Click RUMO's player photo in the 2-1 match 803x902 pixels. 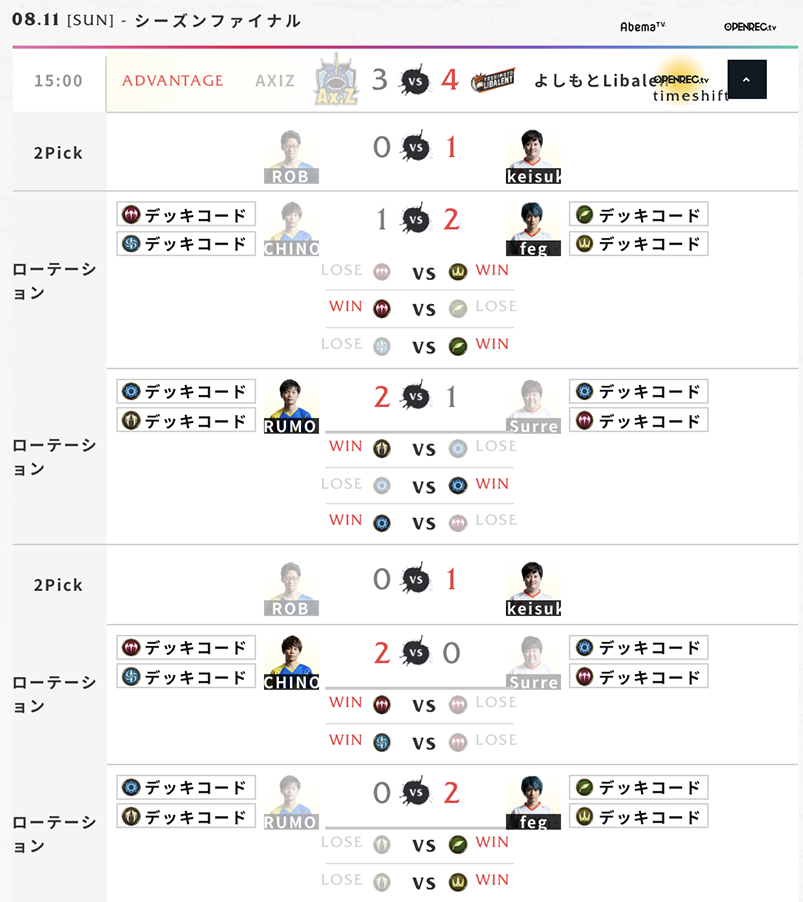pyautogui.click(x=292, y=406)
